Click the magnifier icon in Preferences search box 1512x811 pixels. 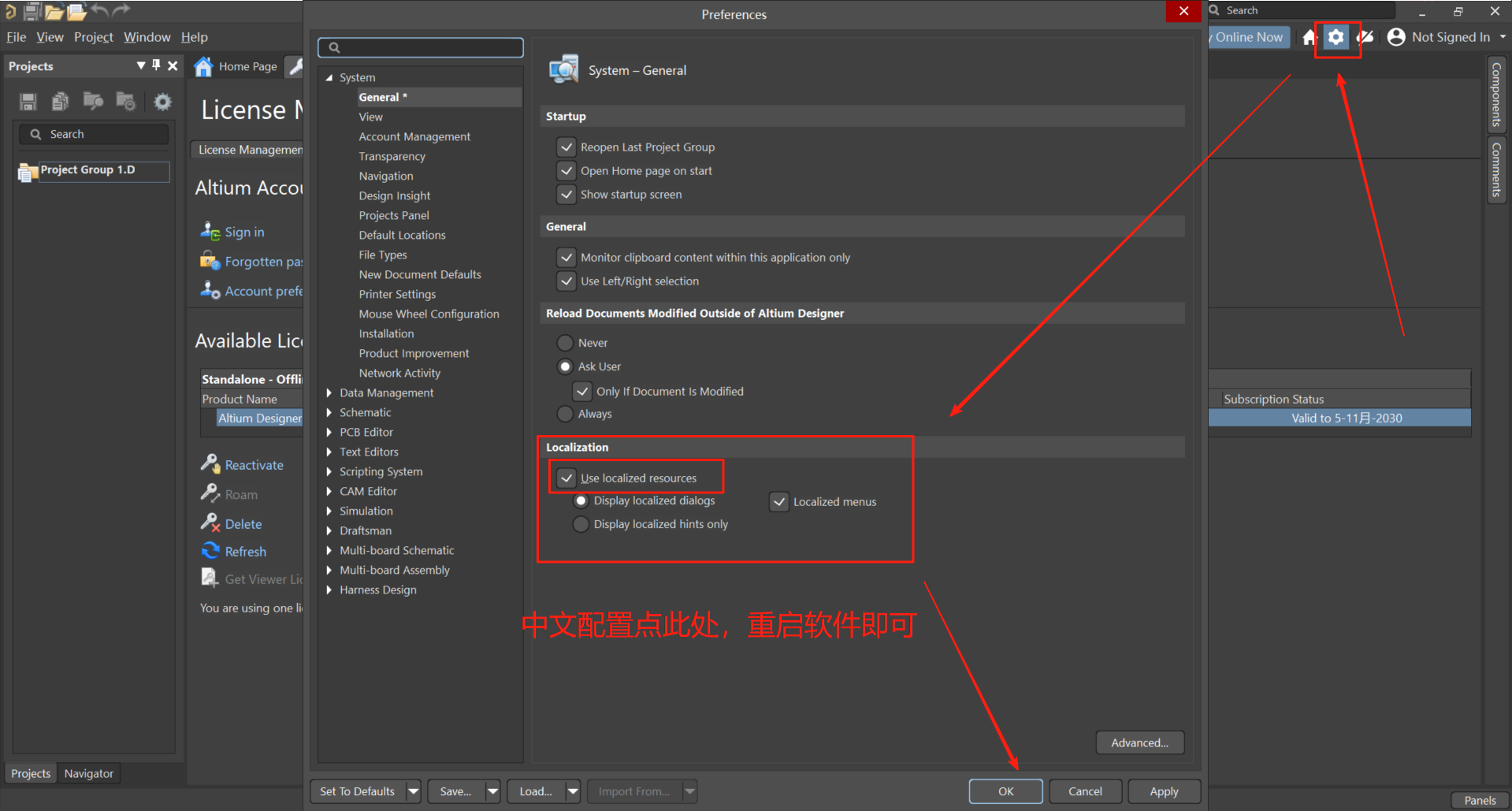334,47
